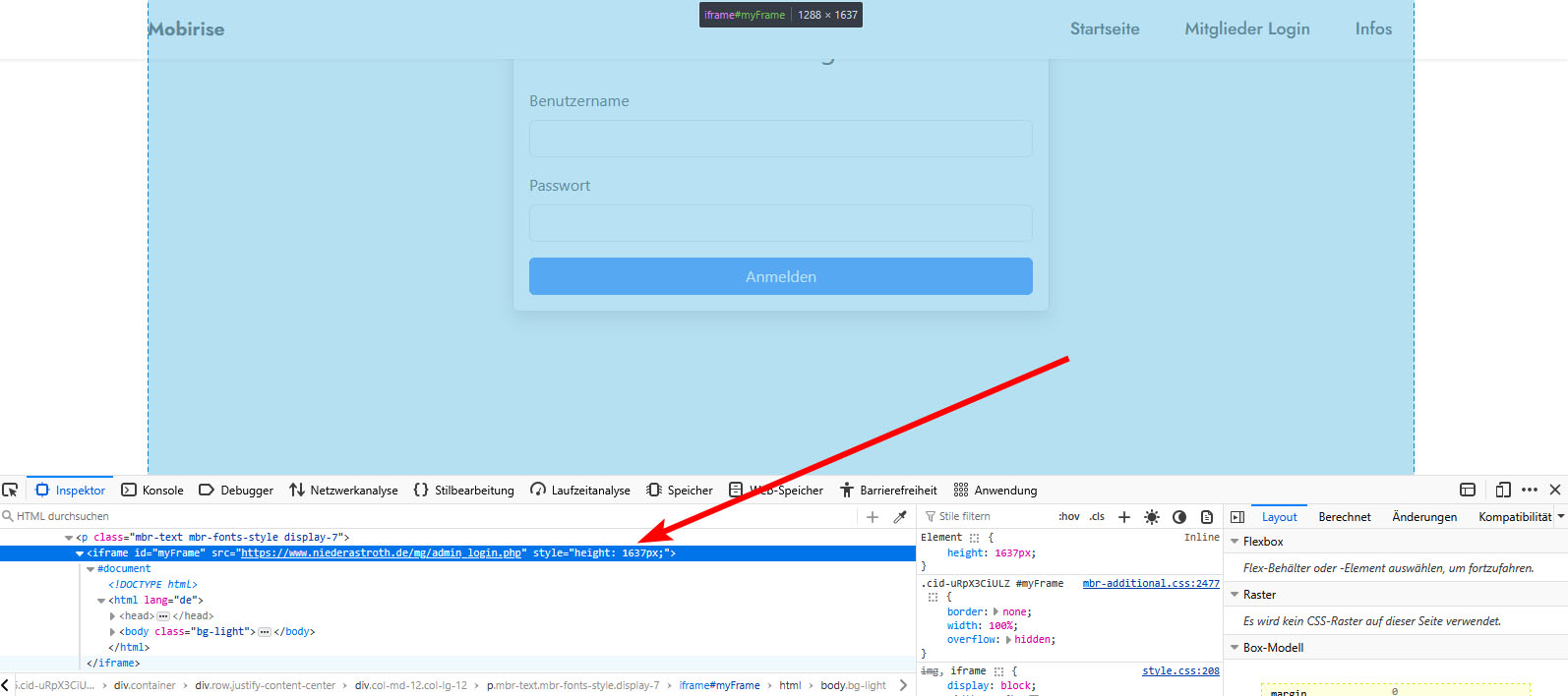Select the Änderungen sidebar tab
The image size is (1568, 696).
1424,516
